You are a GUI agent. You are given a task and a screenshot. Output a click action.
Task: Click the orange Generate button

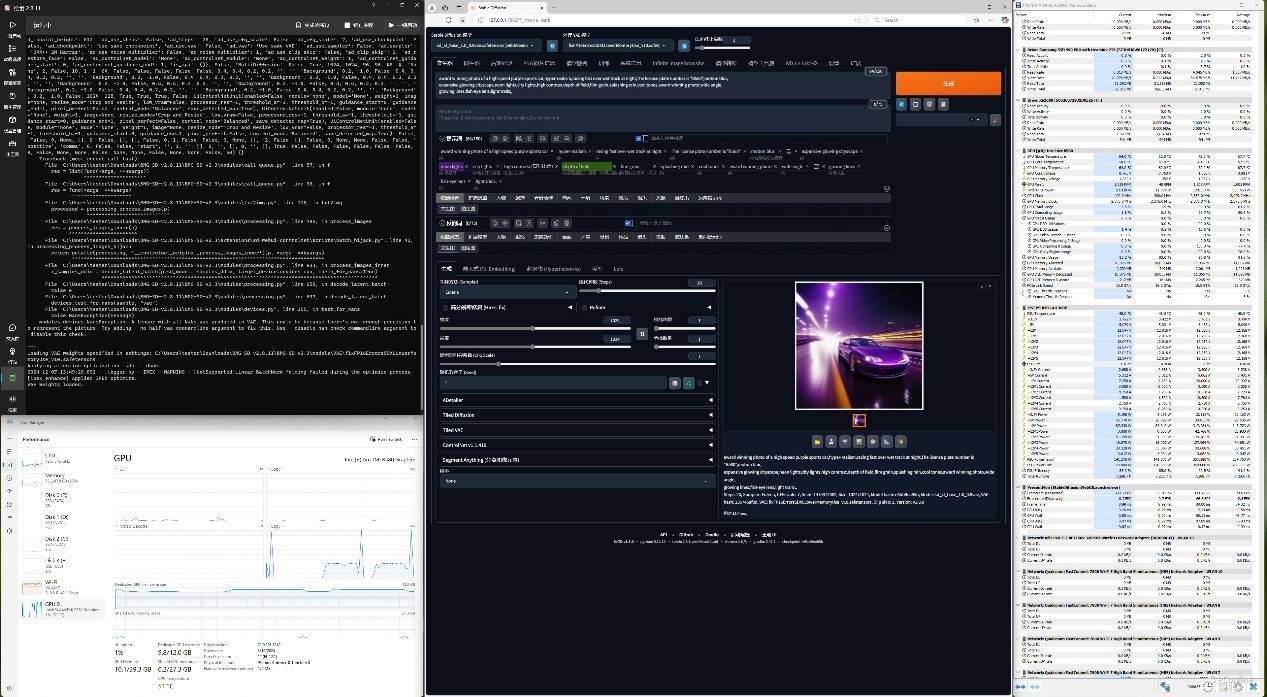[947, 84]
